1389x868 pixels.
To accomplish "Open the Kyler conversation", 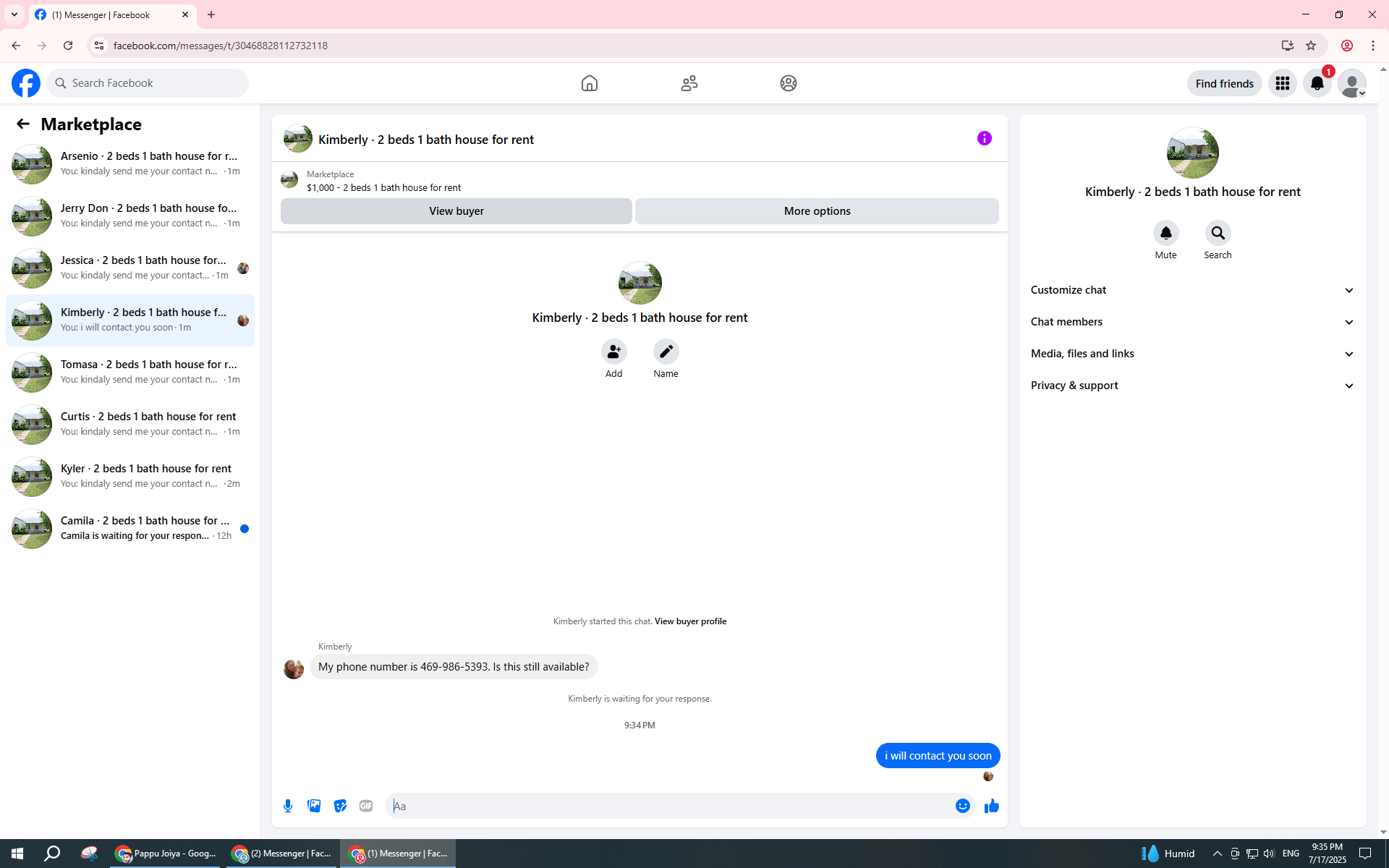I will [130, 477].
